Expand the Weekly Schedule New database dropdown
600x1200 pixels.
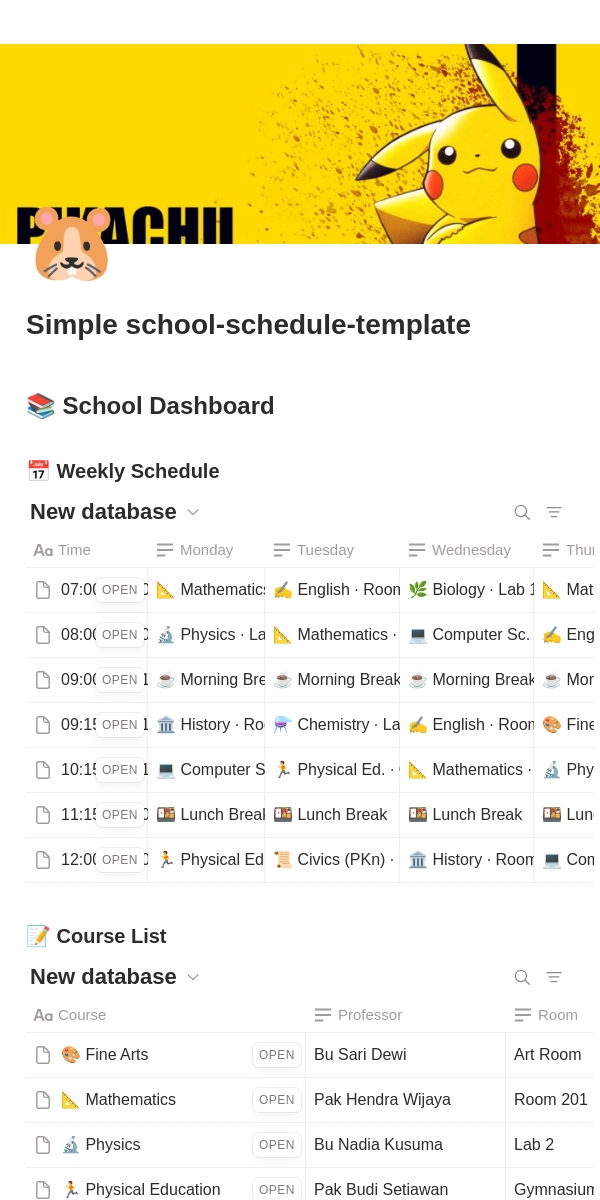pos(193,512)
